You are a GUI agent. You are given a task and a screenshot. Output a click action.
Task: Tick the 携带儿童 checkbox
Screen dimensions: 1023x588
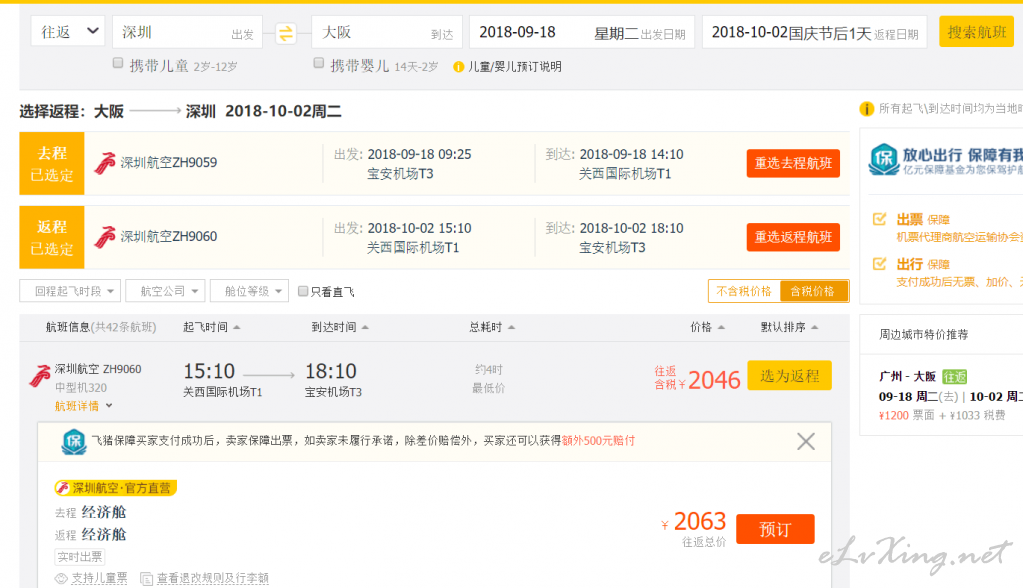coord(118,63)
